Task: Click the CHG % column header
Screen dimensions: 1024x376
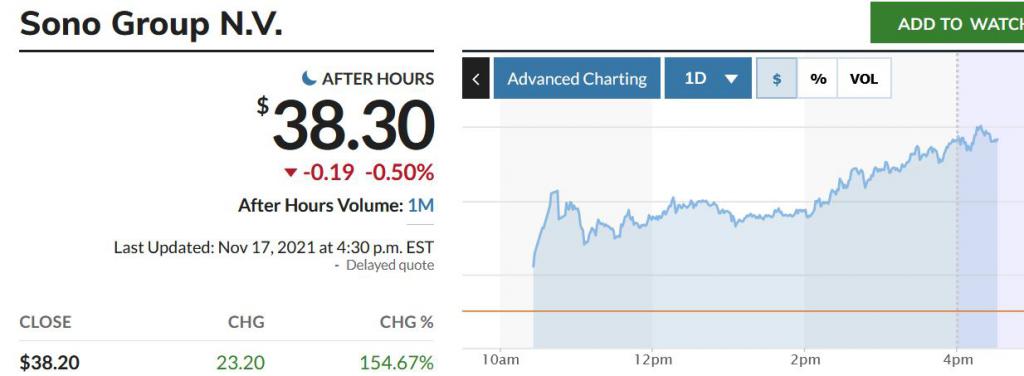Action: [x=406, y=322]
